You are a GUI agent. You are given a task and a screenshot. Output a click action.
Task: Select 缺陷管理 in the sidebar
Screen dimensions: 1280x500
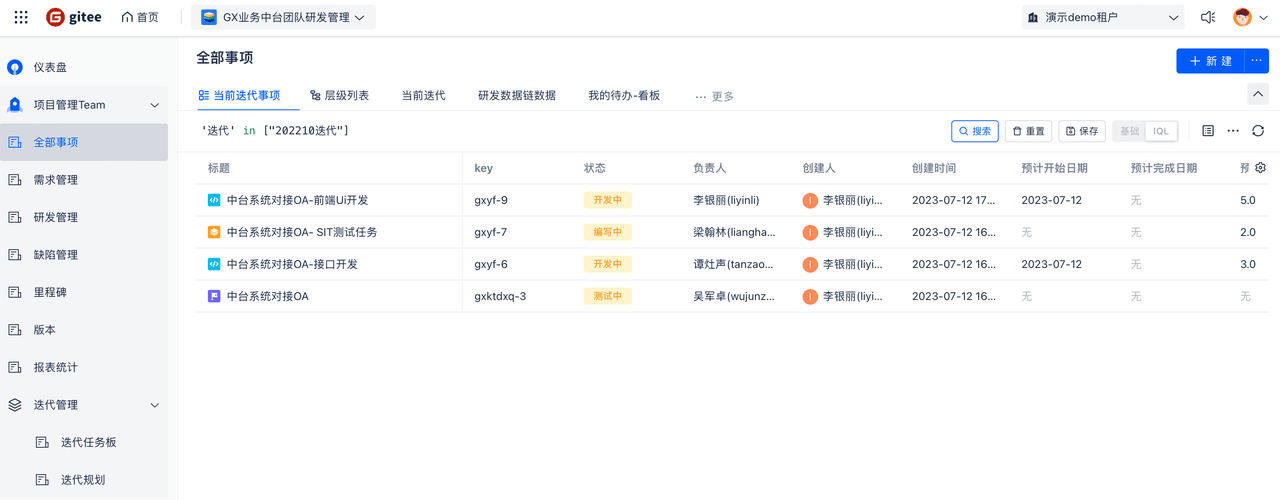[56, 255]
